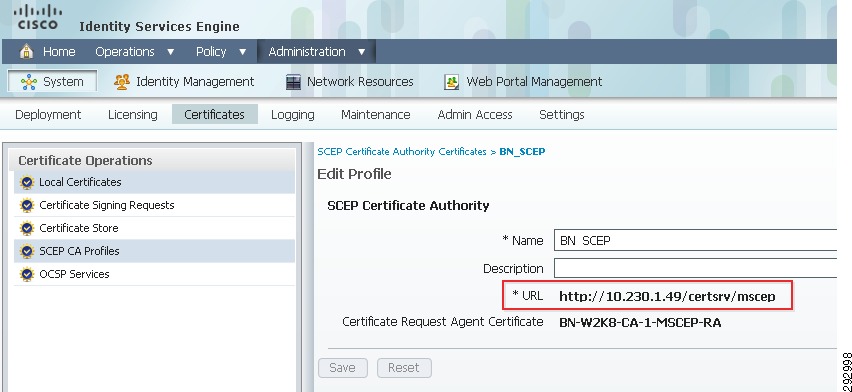Click the OCSP Services badge icon
Image resolution: width=852 pixels, height=392 pixels.
click(x=27, y=274)
